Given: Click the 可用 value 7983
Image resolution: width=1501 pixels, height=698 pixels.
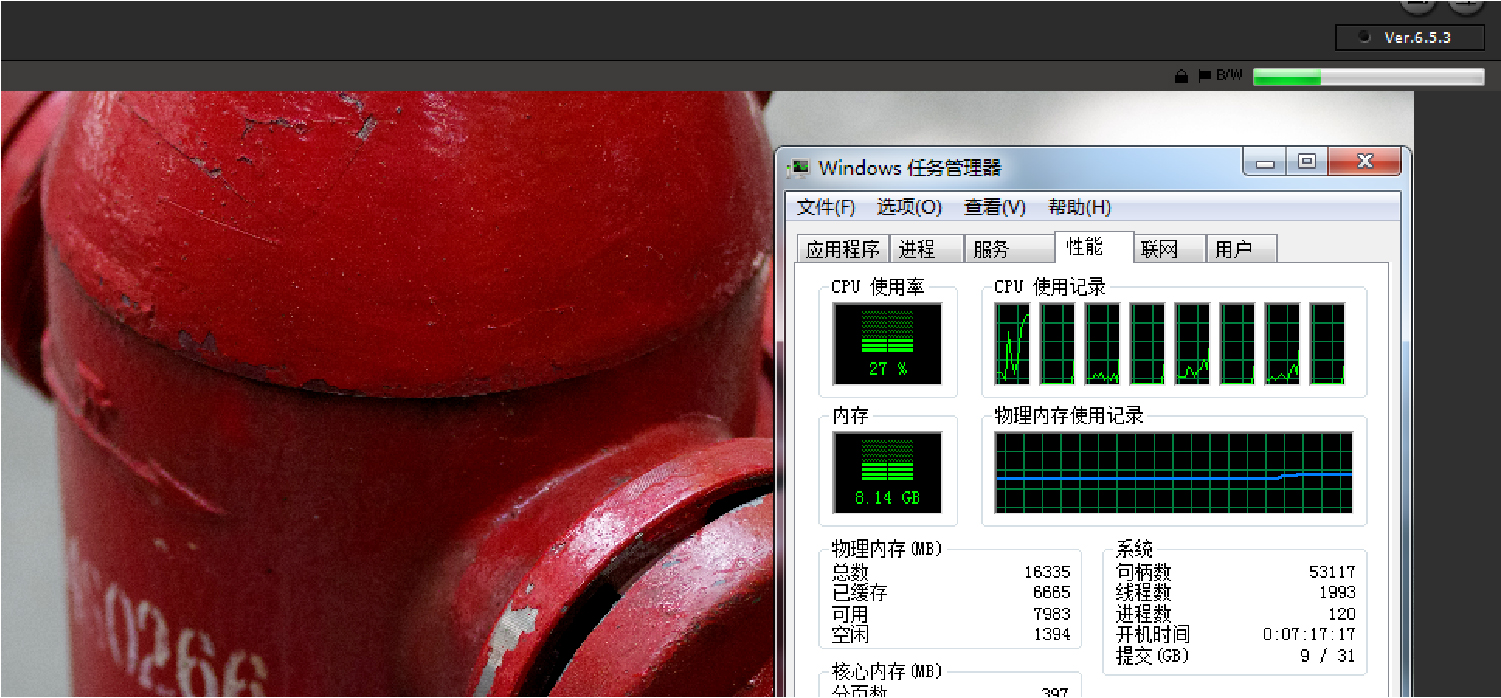Looking at the screenshot, I should pos(1051,614).
